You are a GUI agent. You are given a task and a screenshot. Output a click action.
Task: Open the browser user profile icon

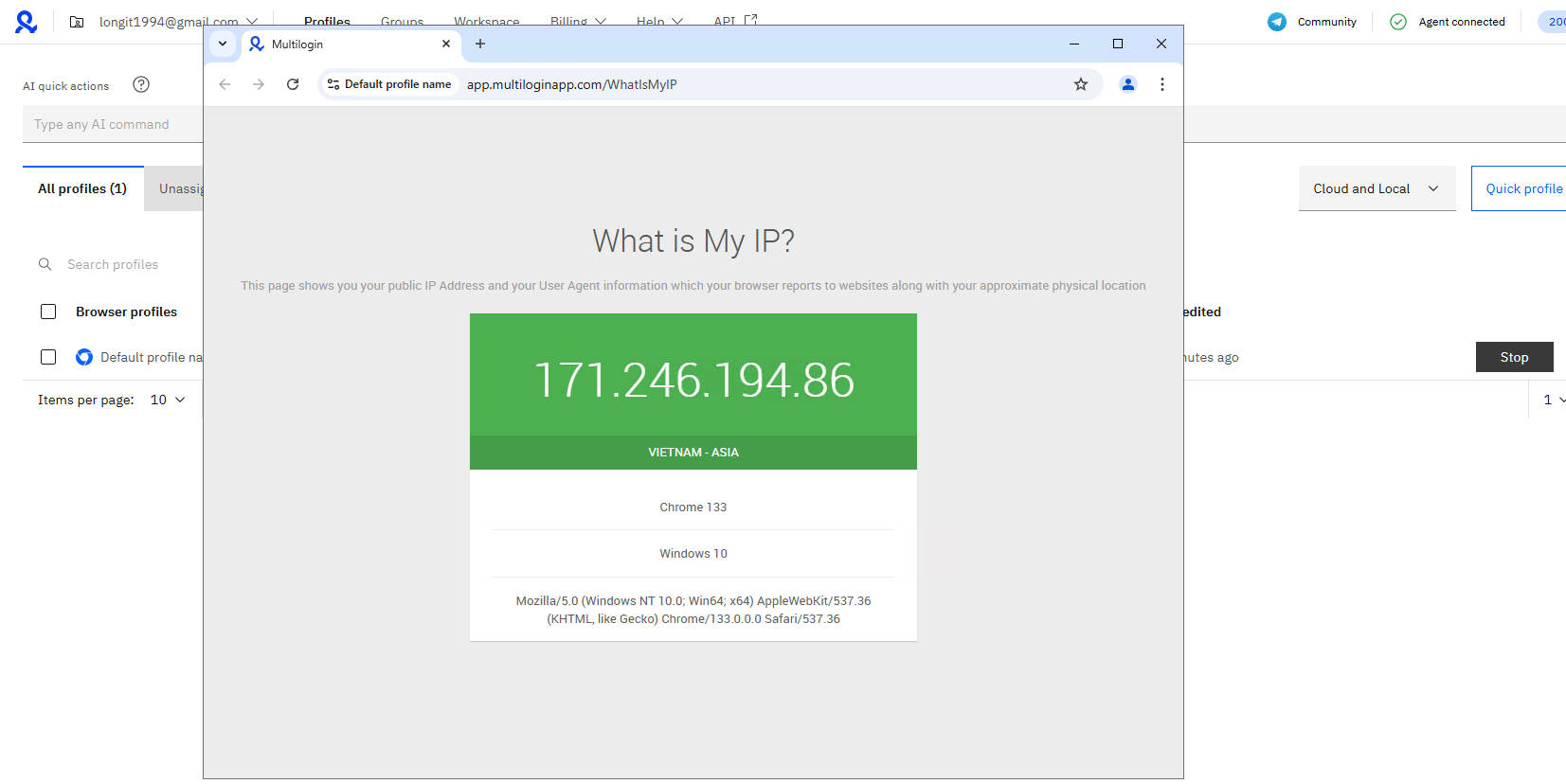pyautogui.click(x=1128, y=84)
